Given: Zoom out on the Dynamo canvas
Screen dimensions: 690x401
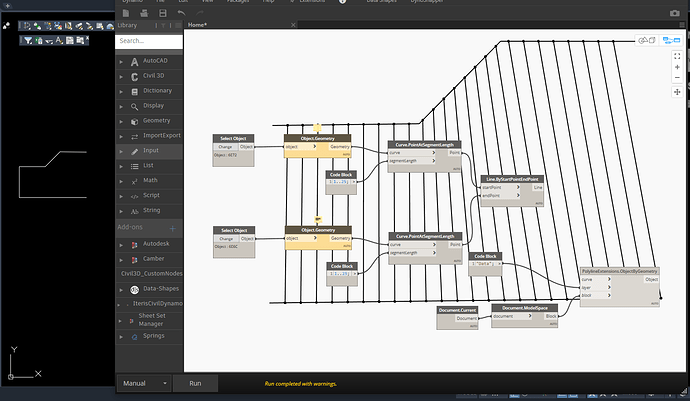Looking at the screenshot, I should click(x=677, y=78).
